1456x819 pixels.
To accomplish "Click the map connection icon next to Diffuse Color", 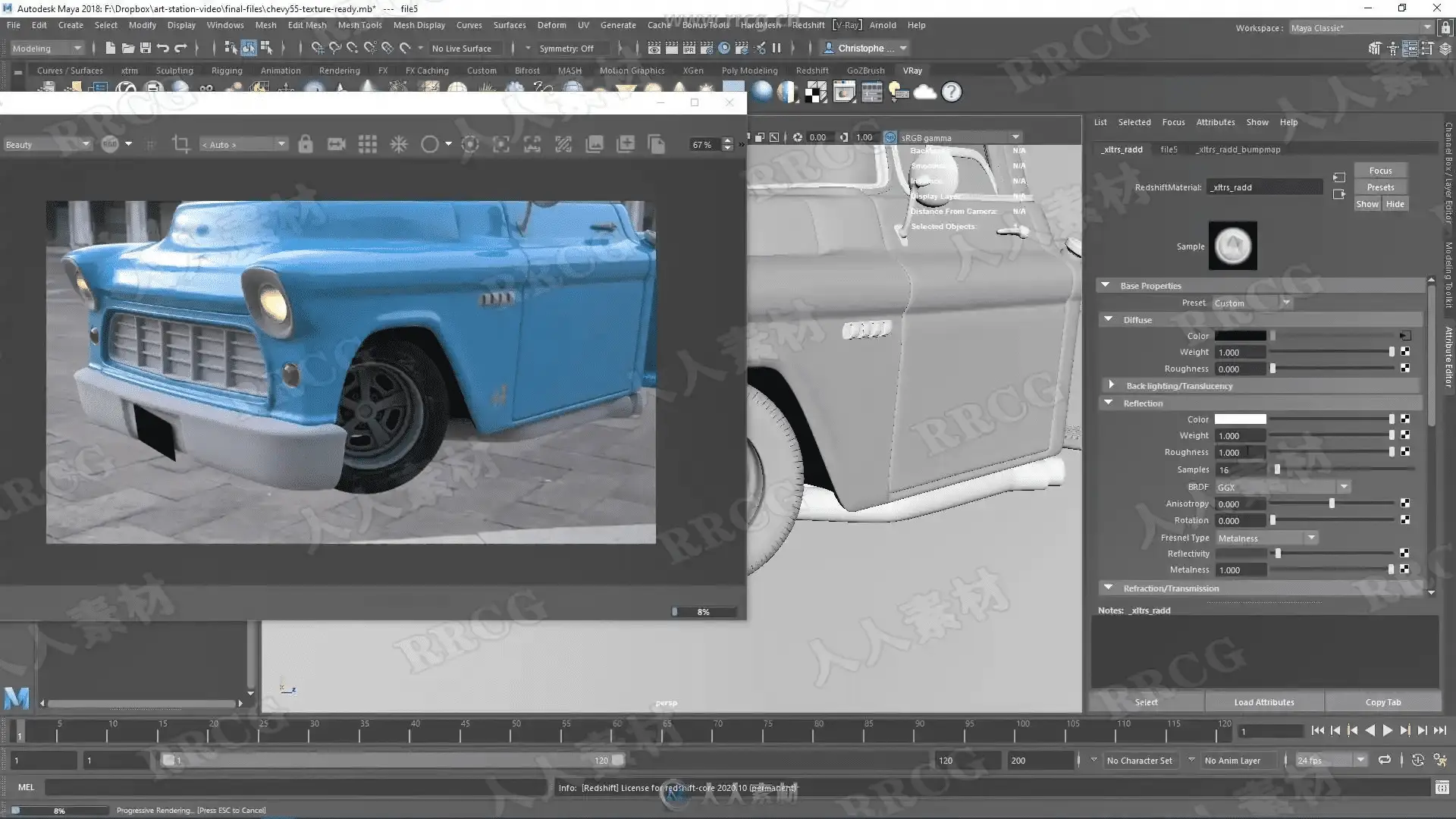I will point(1404,336).
